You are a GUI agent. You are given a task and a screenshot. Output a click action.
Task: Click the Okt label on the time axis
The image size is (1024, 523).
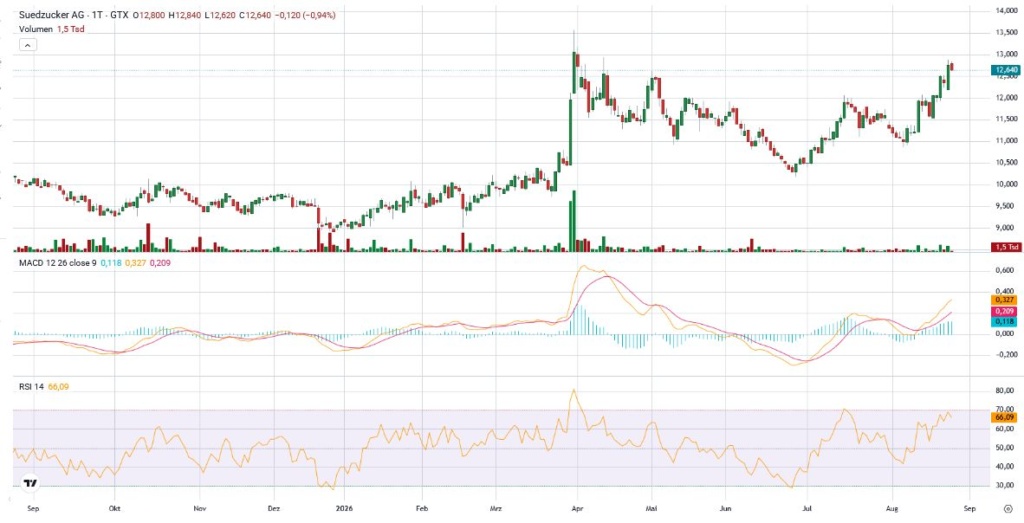pos(115,507)
